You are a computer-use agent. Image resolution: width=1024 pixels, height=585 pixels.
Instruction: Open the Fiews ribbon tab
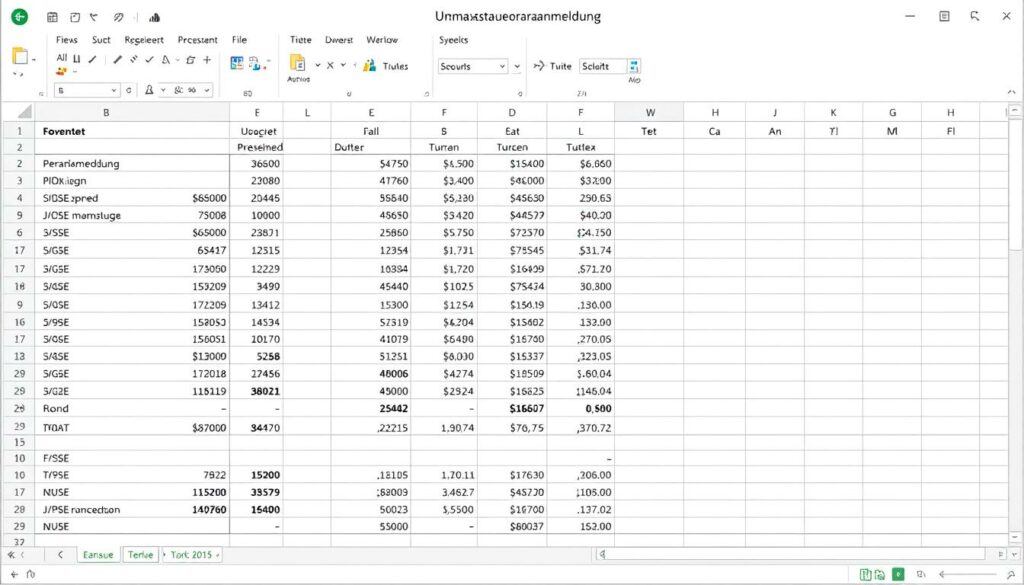click(67, 40)
